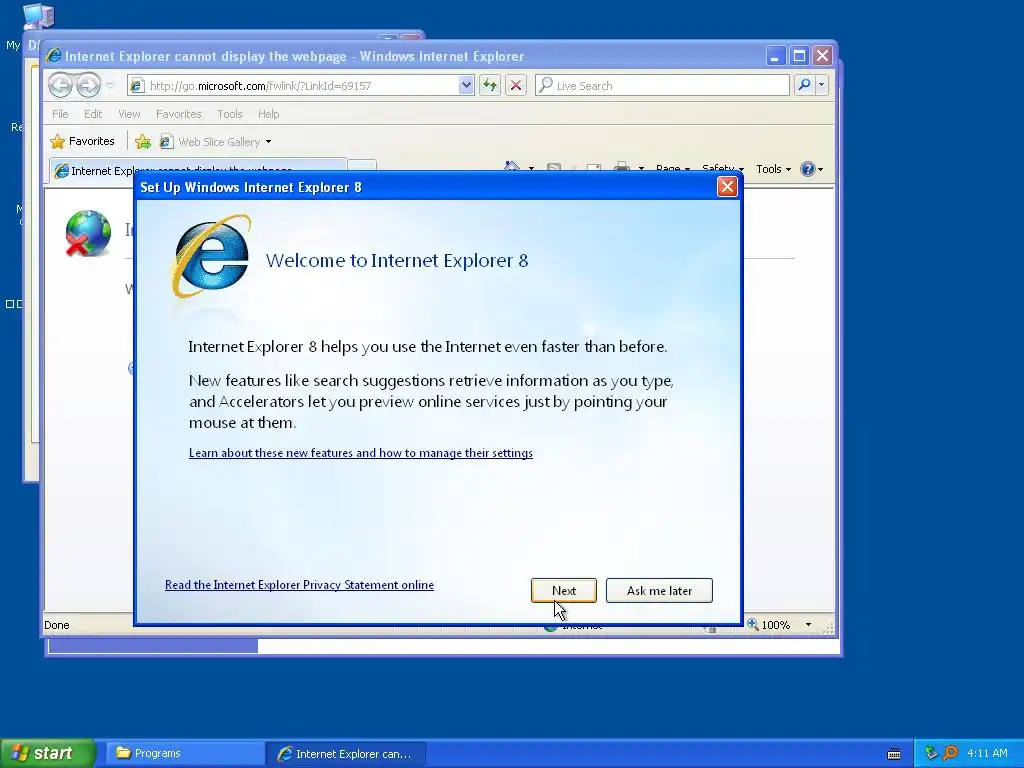
Task: Click the globe error icon on page
Action: coord(88,233)
